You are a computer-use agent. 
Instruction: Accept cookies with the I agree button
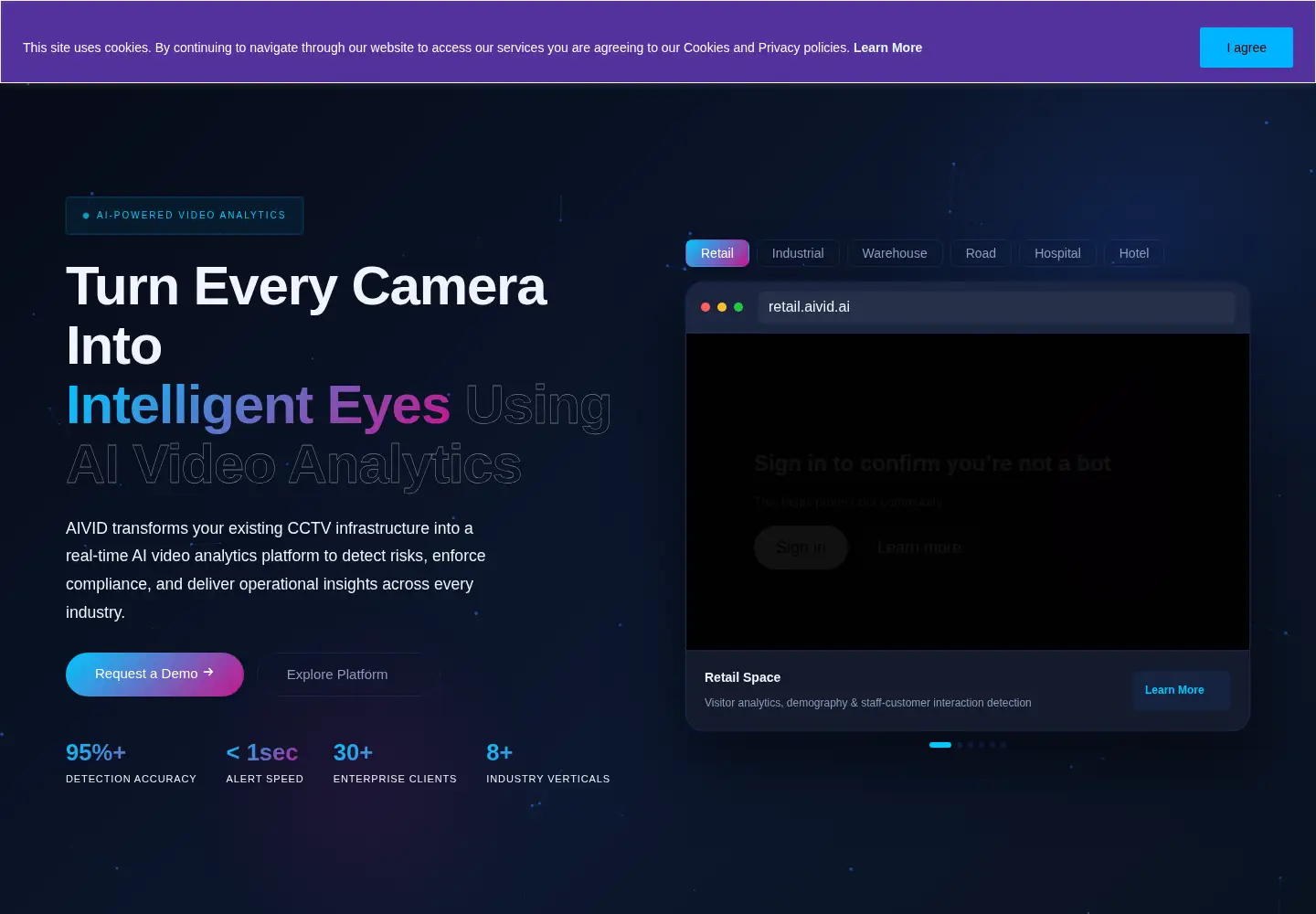[1246, 48]
